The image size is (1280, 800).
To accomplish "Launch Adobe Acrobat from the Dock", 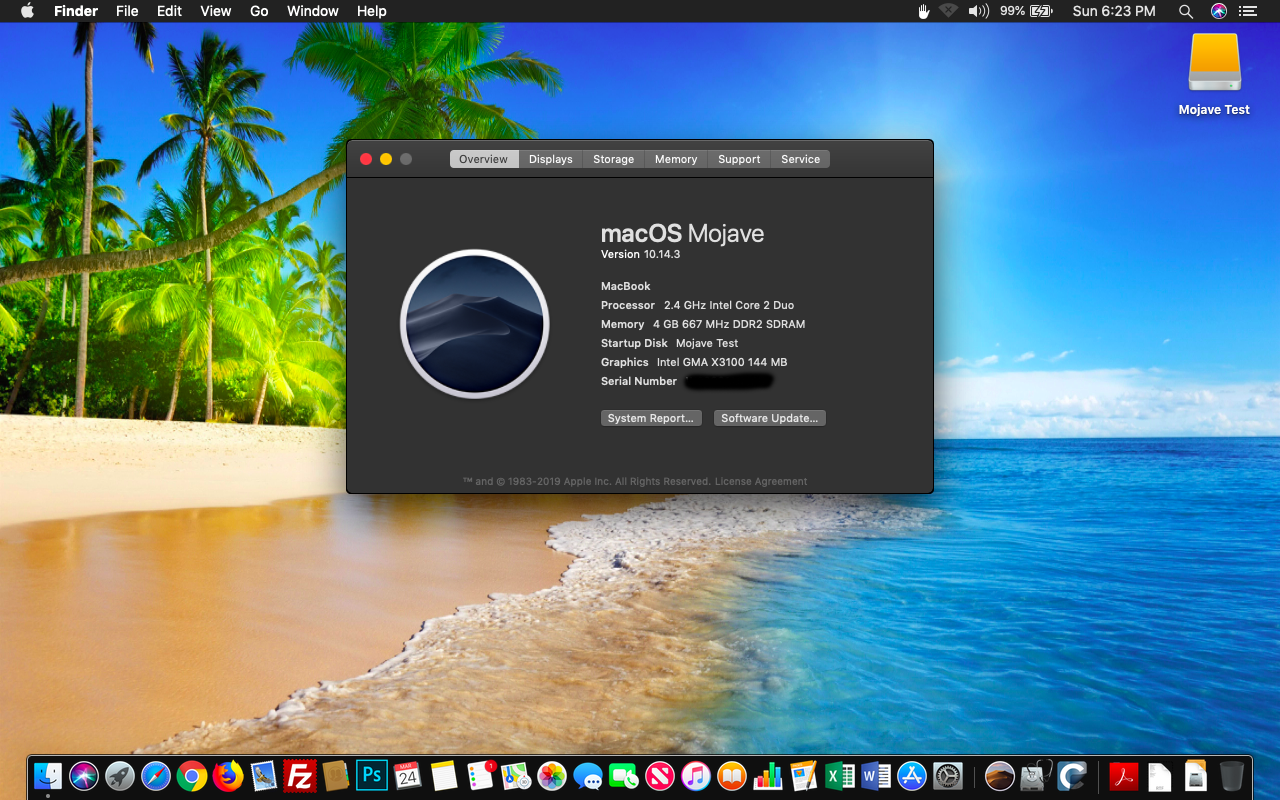I will click(1124, 776).
